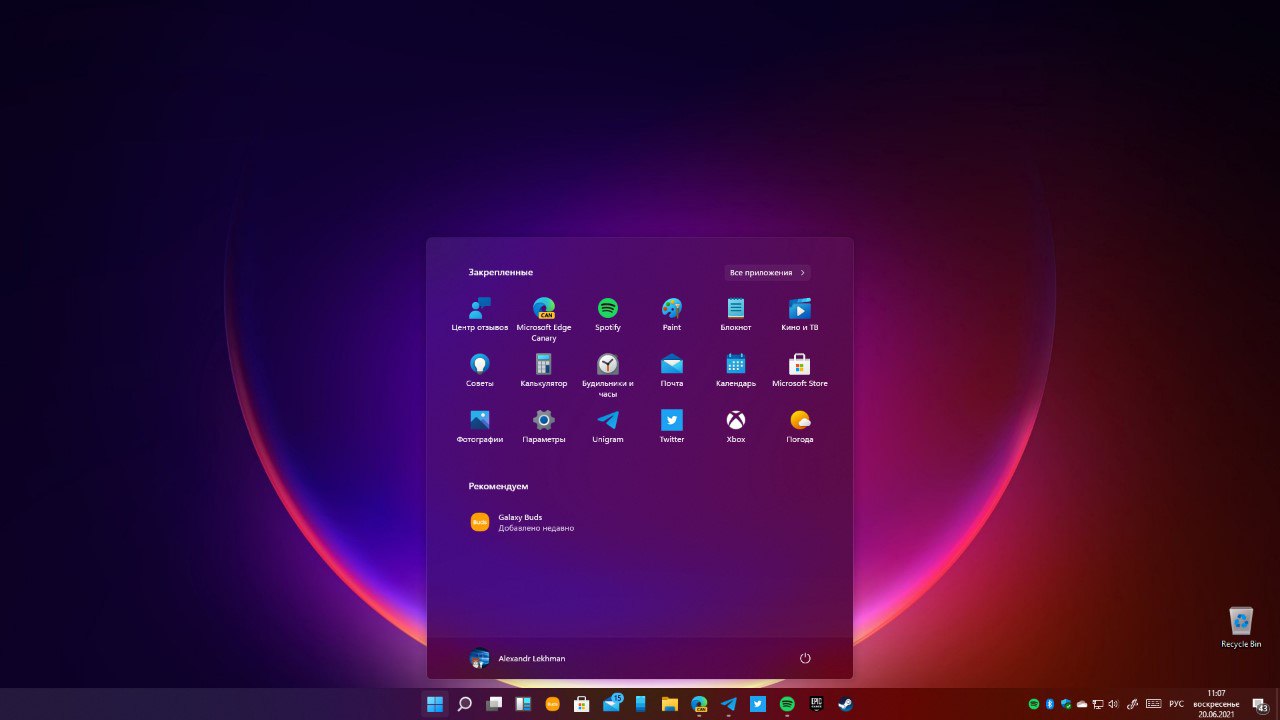Open Galaxy Buds from the taskbar
1280x720 pixels.
tap(552, 704)
